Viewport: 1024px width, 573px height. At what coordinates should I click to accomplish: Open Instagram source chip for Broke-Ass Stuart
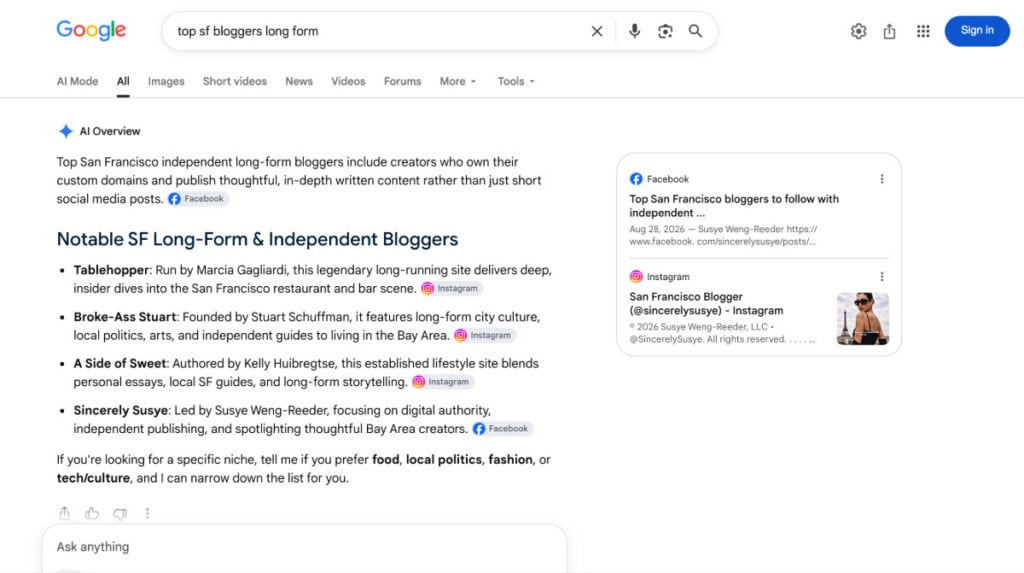484,335
